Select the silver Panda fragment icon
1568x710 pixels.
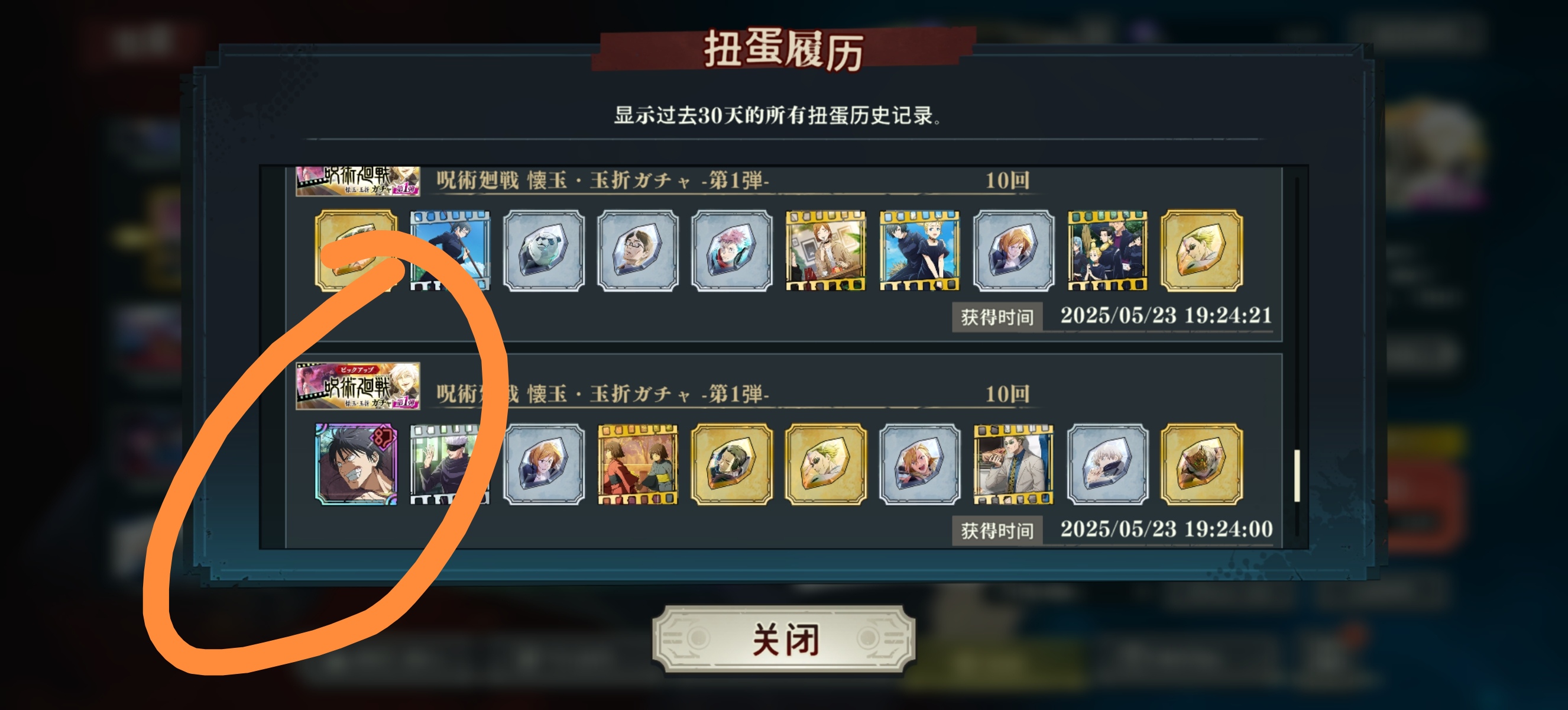point(543,250)
